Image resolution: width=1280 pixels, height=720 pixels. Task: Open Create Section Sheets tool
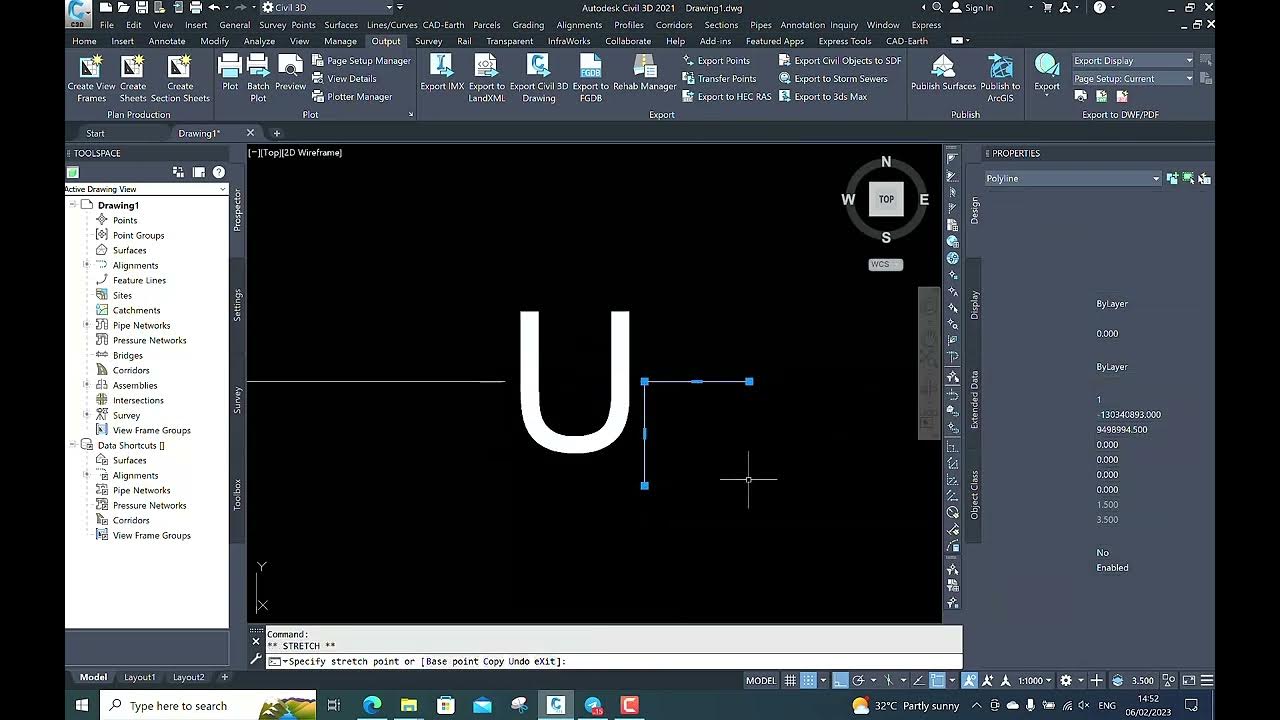(180, 78)
